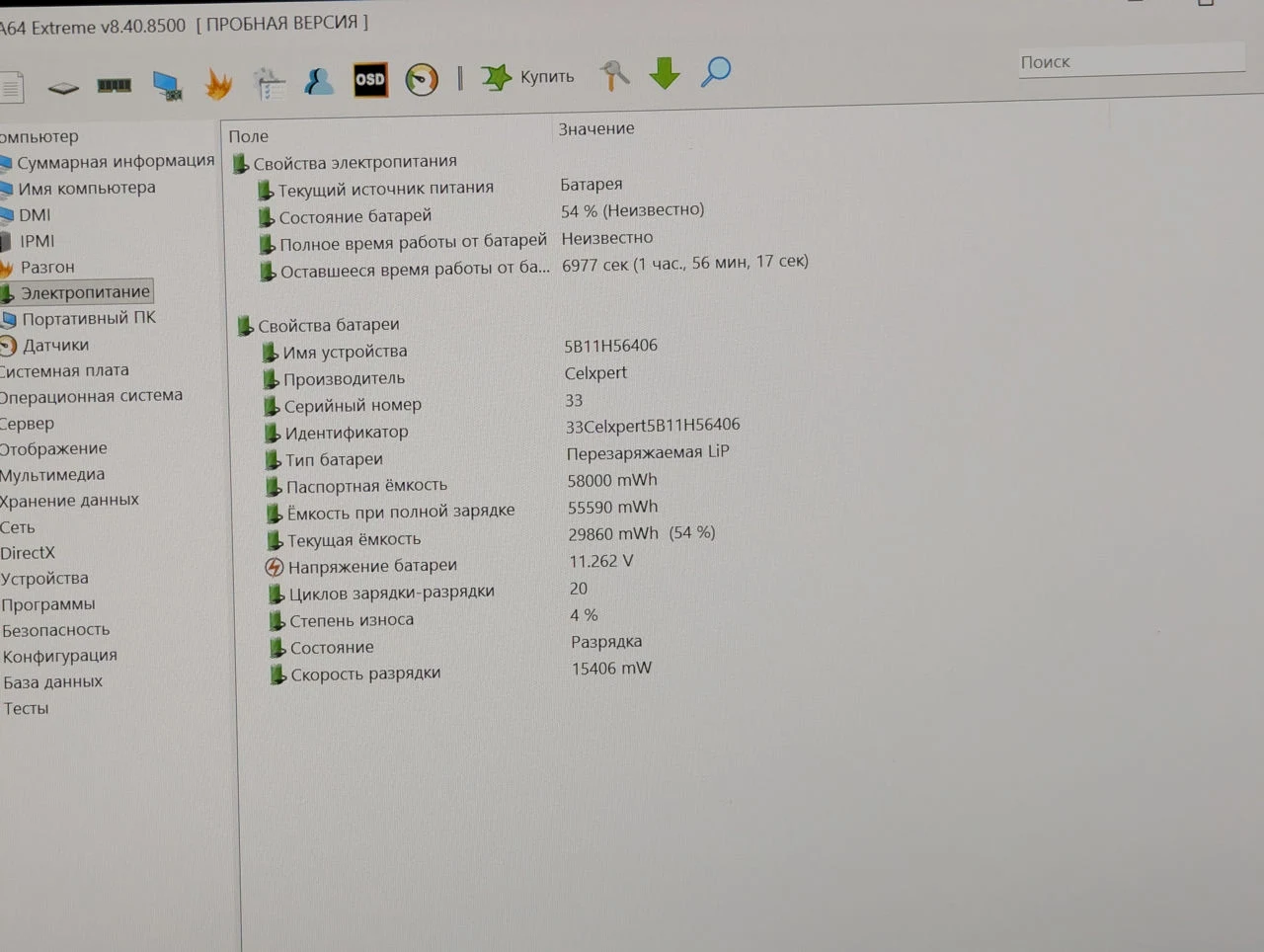Click the Купить button in toolbar
Image resolution: width=1264 pixels, height=952 pixels.
[x=528, y=76]
